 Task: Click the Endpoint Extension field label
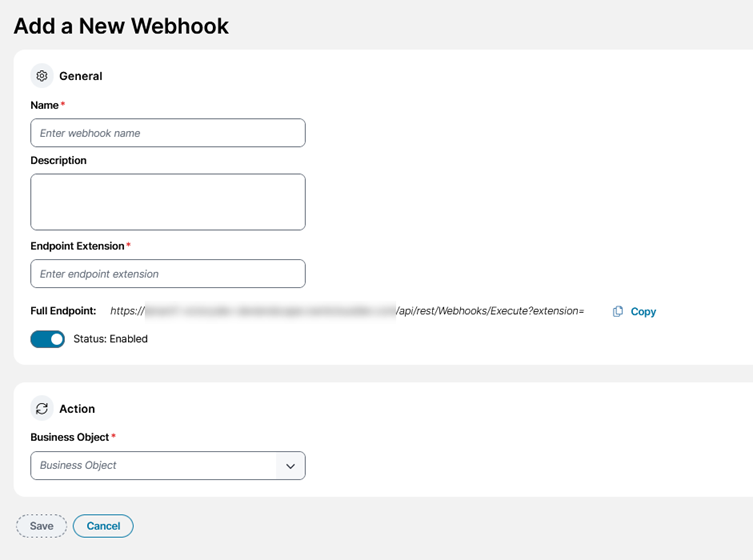click(77, 246)
